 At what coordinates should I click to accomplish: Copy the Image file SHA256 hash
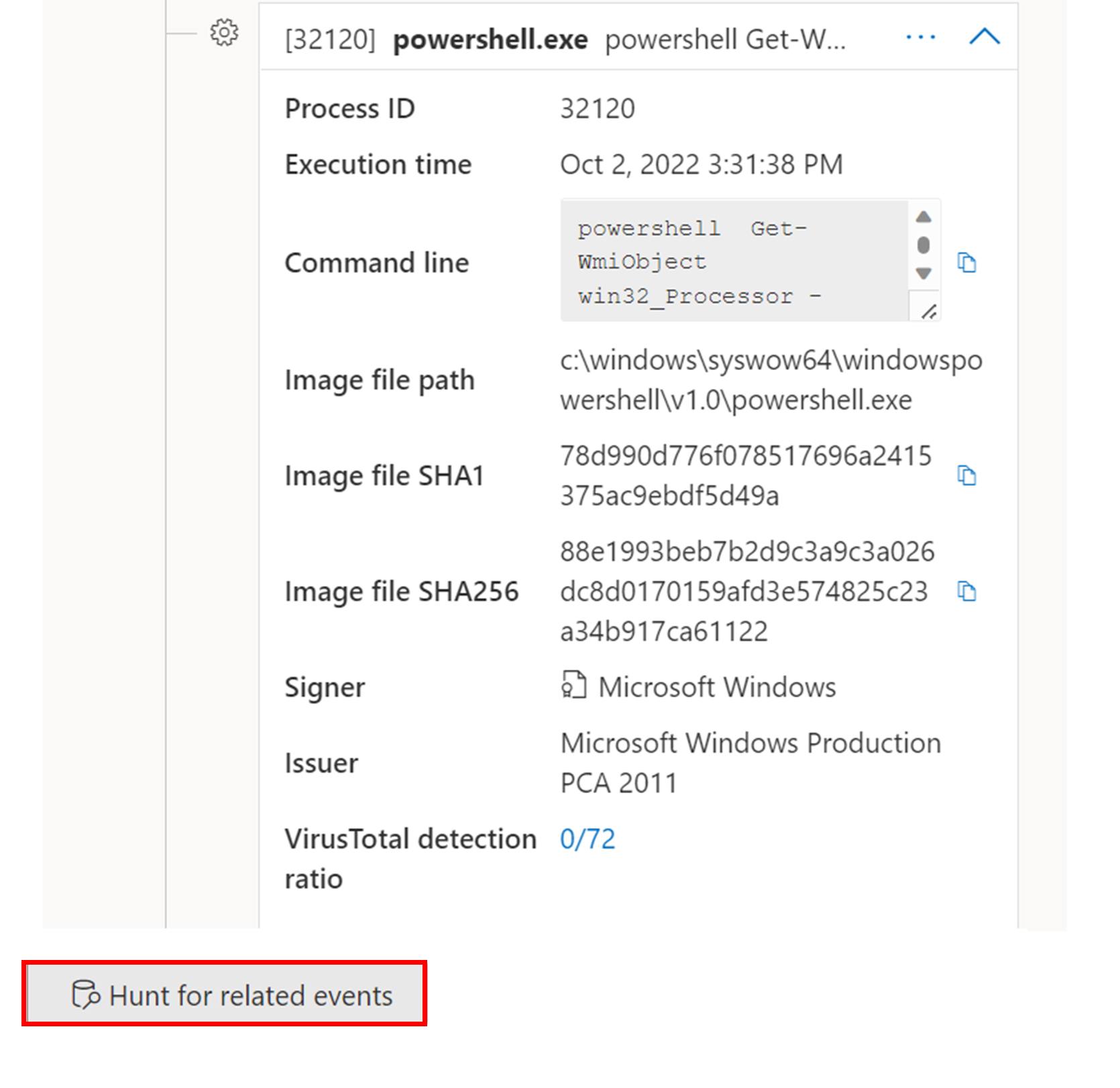(x=966, y=591)
